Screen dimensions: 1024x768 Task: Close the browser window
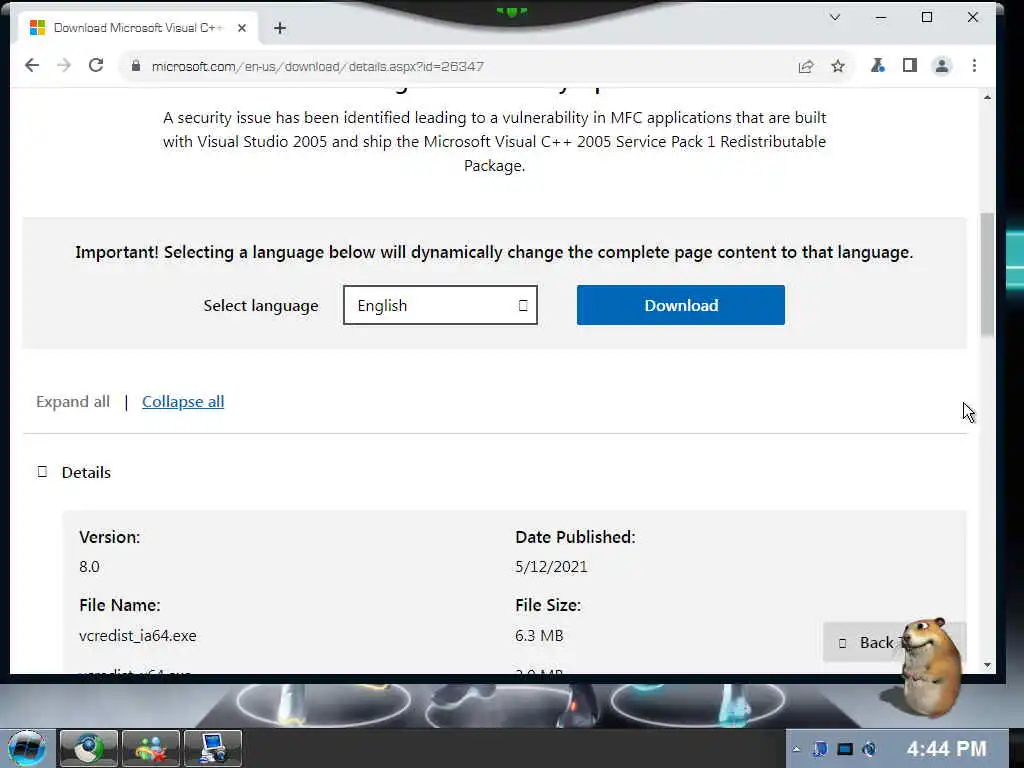pos(972,18)
